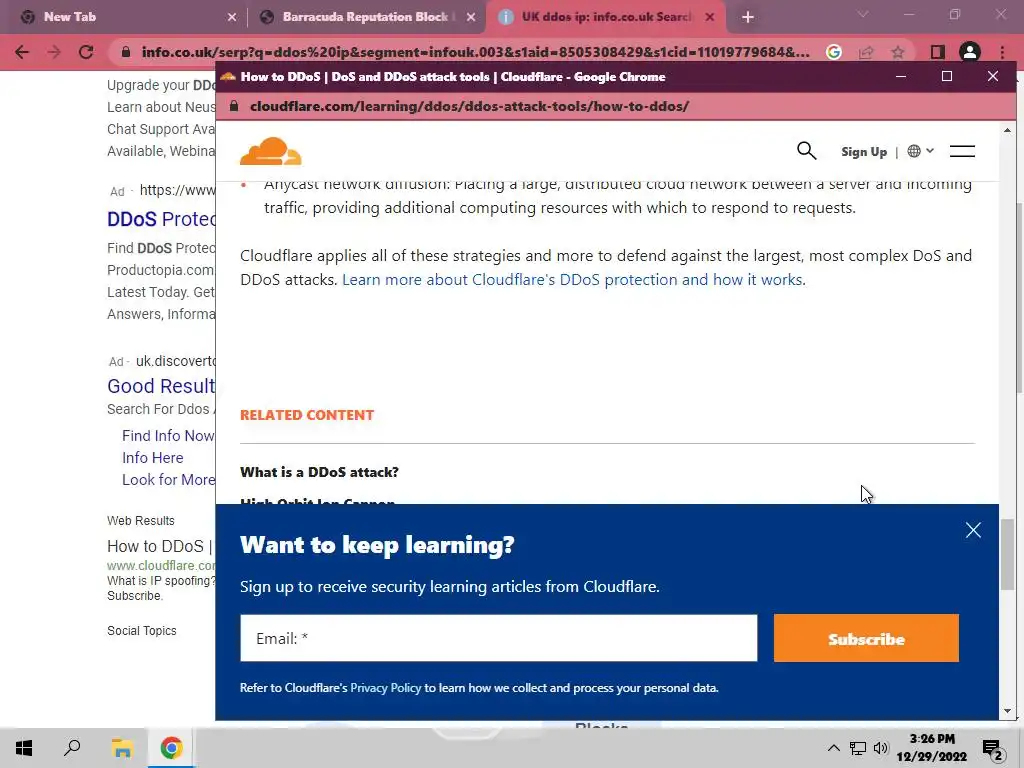Open the Cloudflare language globe dropdown
The height and width of the screenshot is (768, 1024).
point(920,151)
